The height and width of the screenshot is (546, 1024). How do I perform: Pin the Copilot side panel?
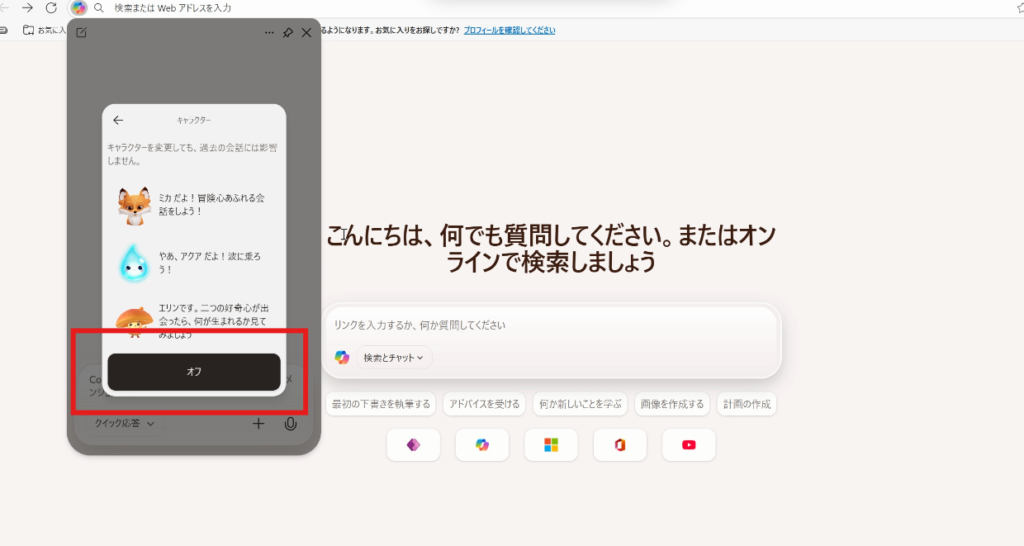(288, 33)
